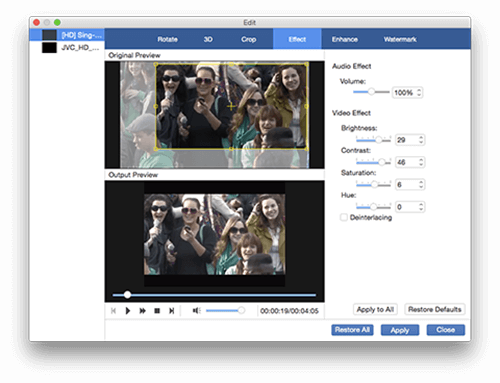
Task: Click the fast forward icon
Action: pos(142,311)
